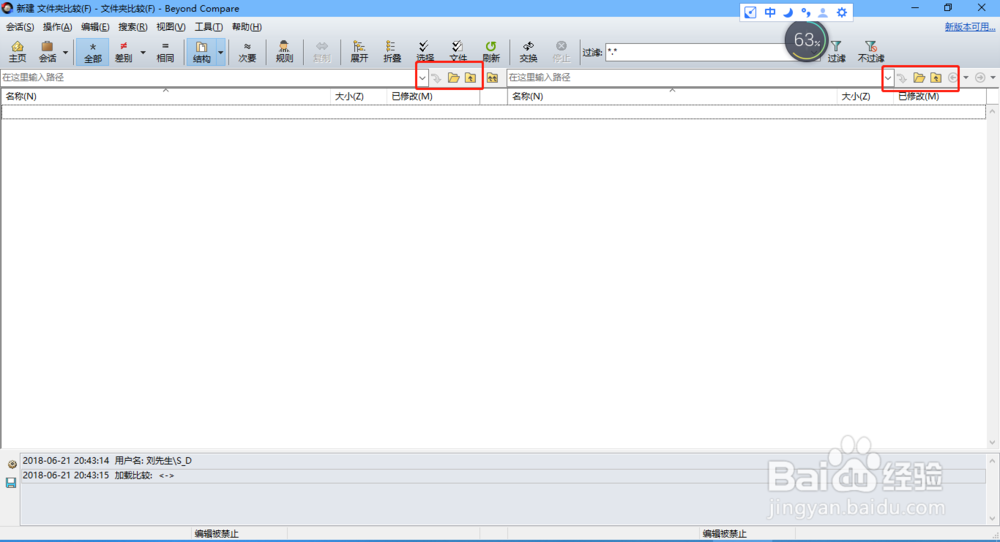This screenshot has width=1000, height=542.
Task: Click the right pane browse folder icon
Action: [919, 78]
